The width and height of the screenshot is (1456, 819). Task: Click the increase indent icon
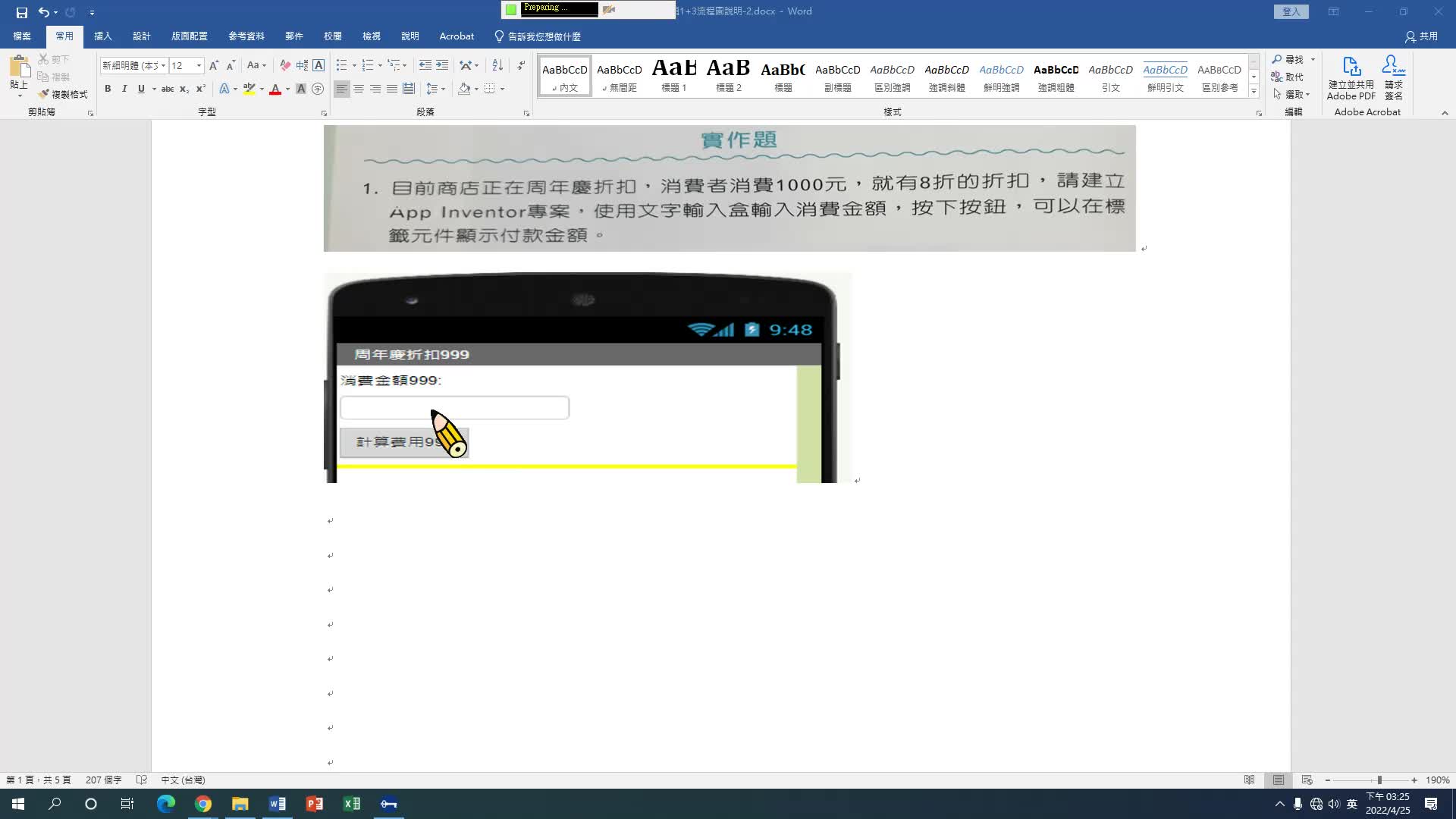tap(442, 65)
